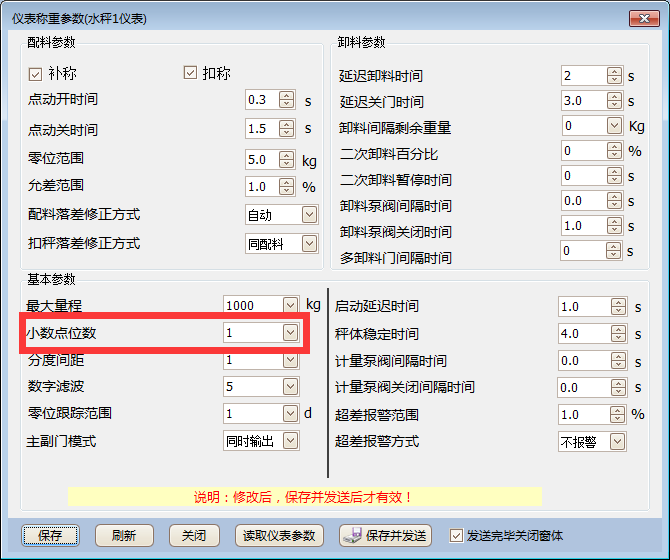Click the 关闭 button

pos(194,536)
